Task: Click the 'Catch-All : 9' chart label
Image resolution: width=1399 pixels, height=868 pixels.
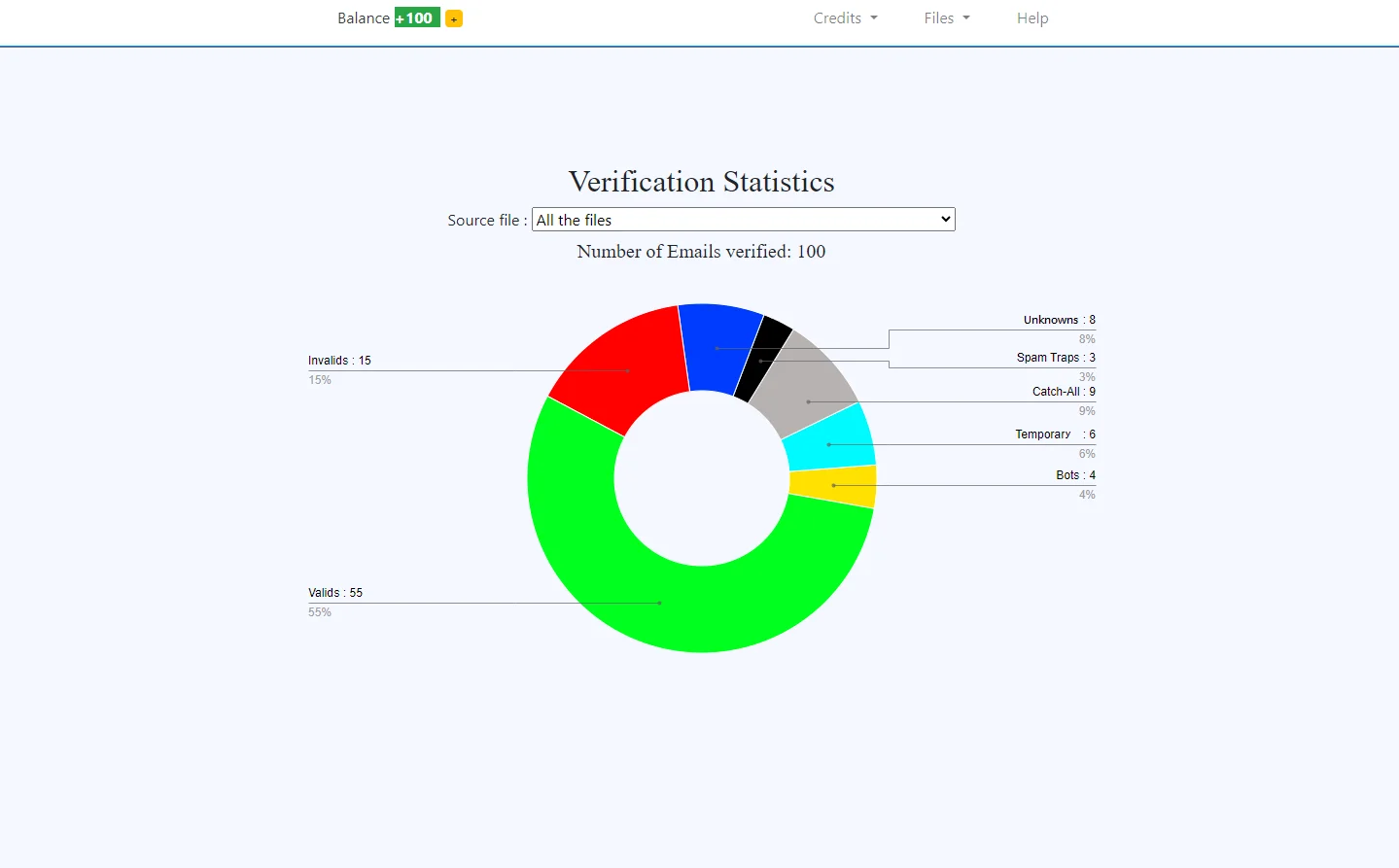Action: pos(1063,391)
